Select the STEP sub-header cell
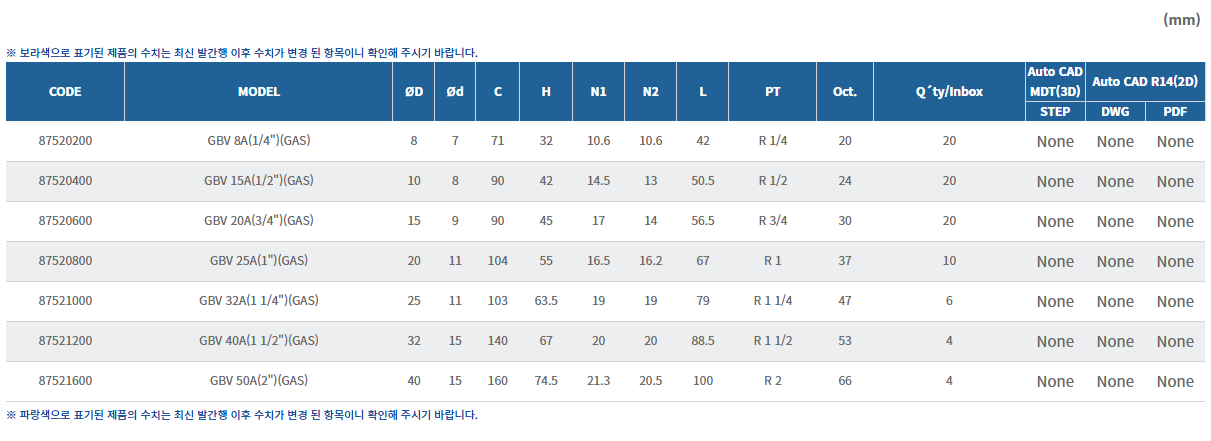The width and height of the screenshot is (1211, 441). (1055, 111)
